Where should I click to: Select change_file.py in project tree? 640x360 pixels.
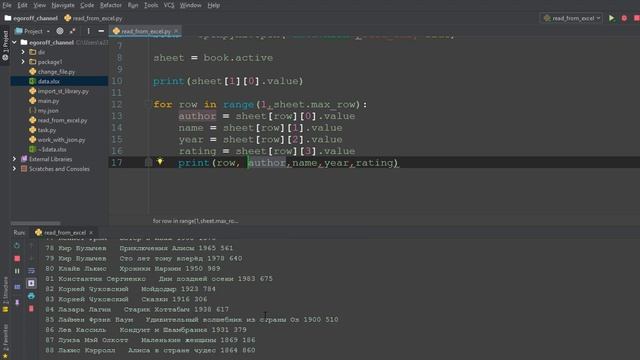[56, 72]
